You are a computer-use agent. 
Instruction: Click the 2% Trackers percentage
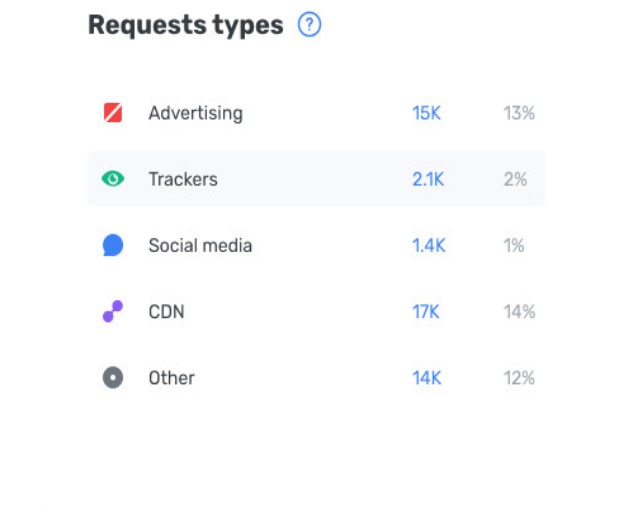click(x=515, y=179)
